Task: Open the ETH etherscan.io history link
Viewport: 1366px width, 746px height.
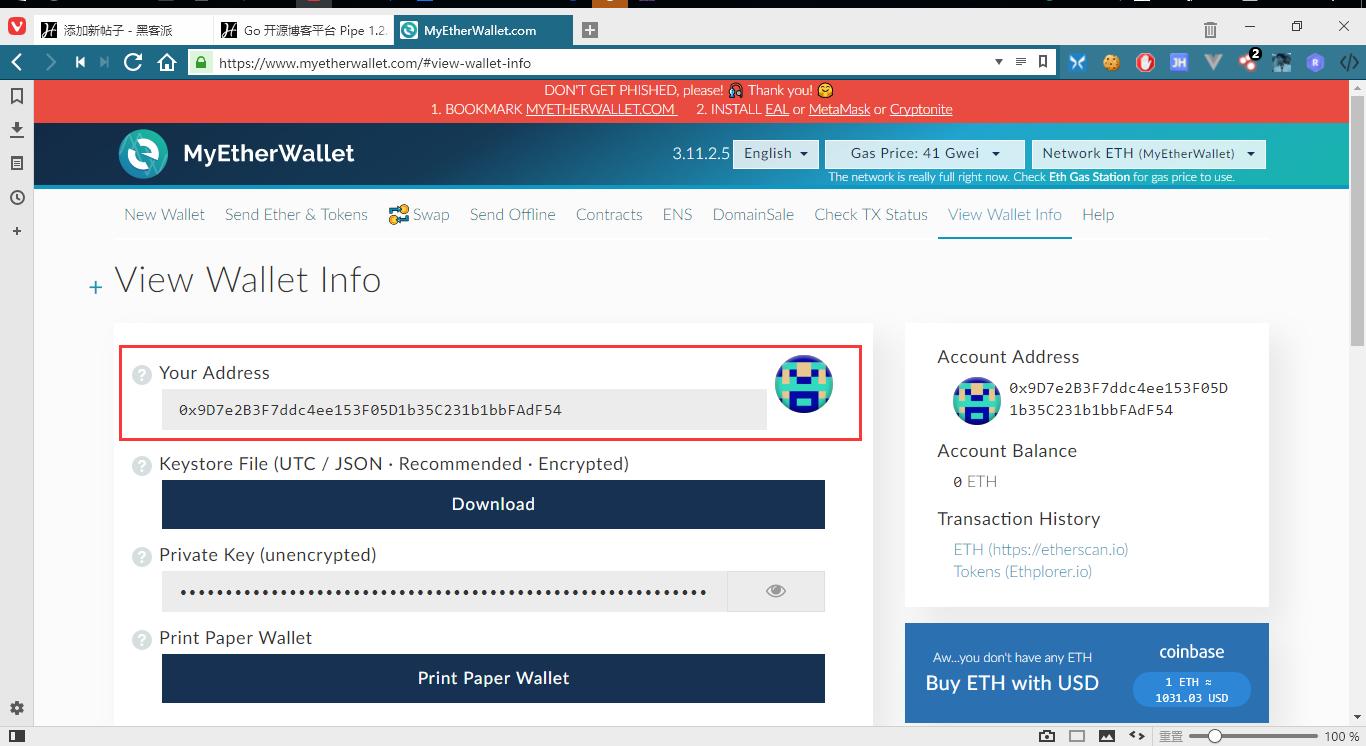Action: click(x=1041, y=549)
